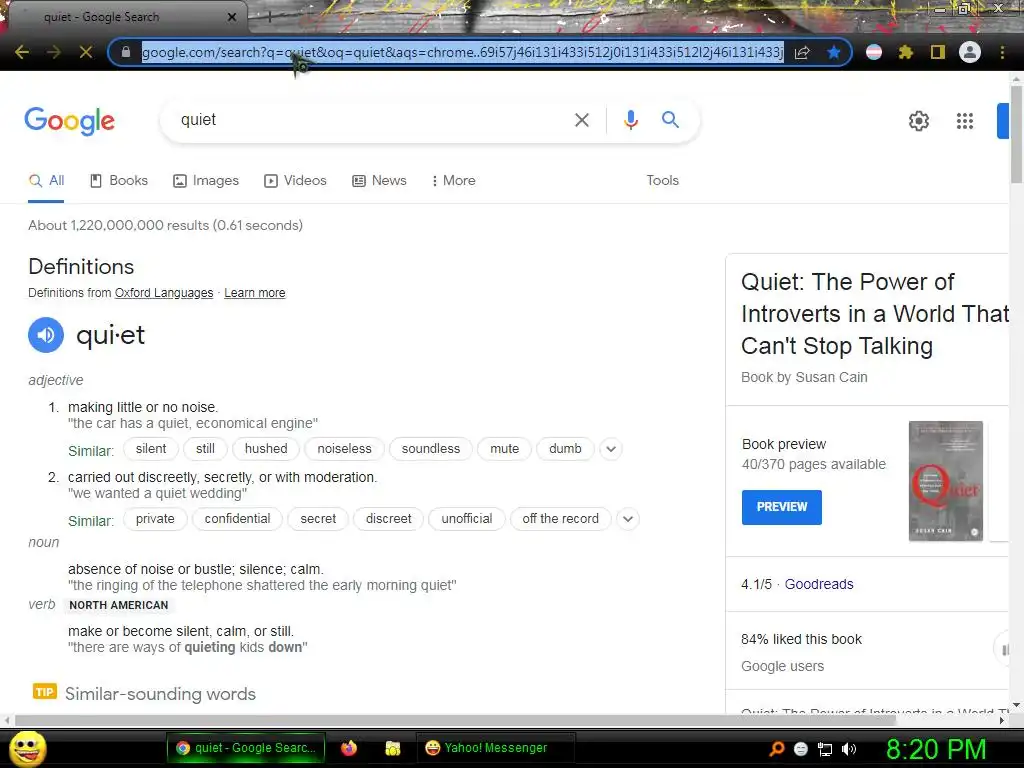Select the synonym hushed
Viewport: 1024px width, 768px height.
tap(266, 449)
